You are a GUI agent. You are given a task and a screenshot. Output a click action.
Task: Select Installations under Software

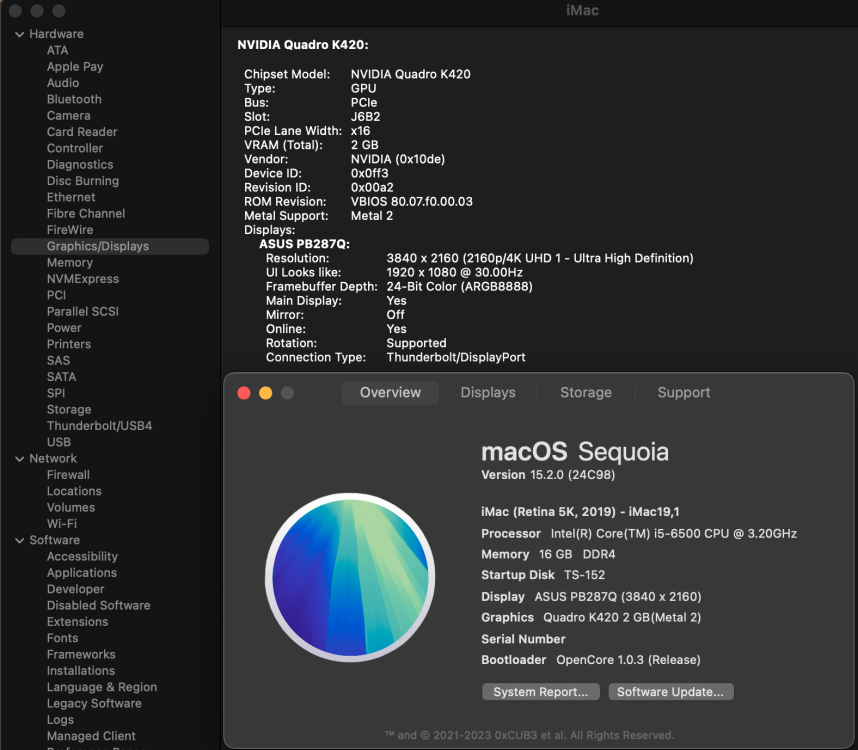click(81, 671)
